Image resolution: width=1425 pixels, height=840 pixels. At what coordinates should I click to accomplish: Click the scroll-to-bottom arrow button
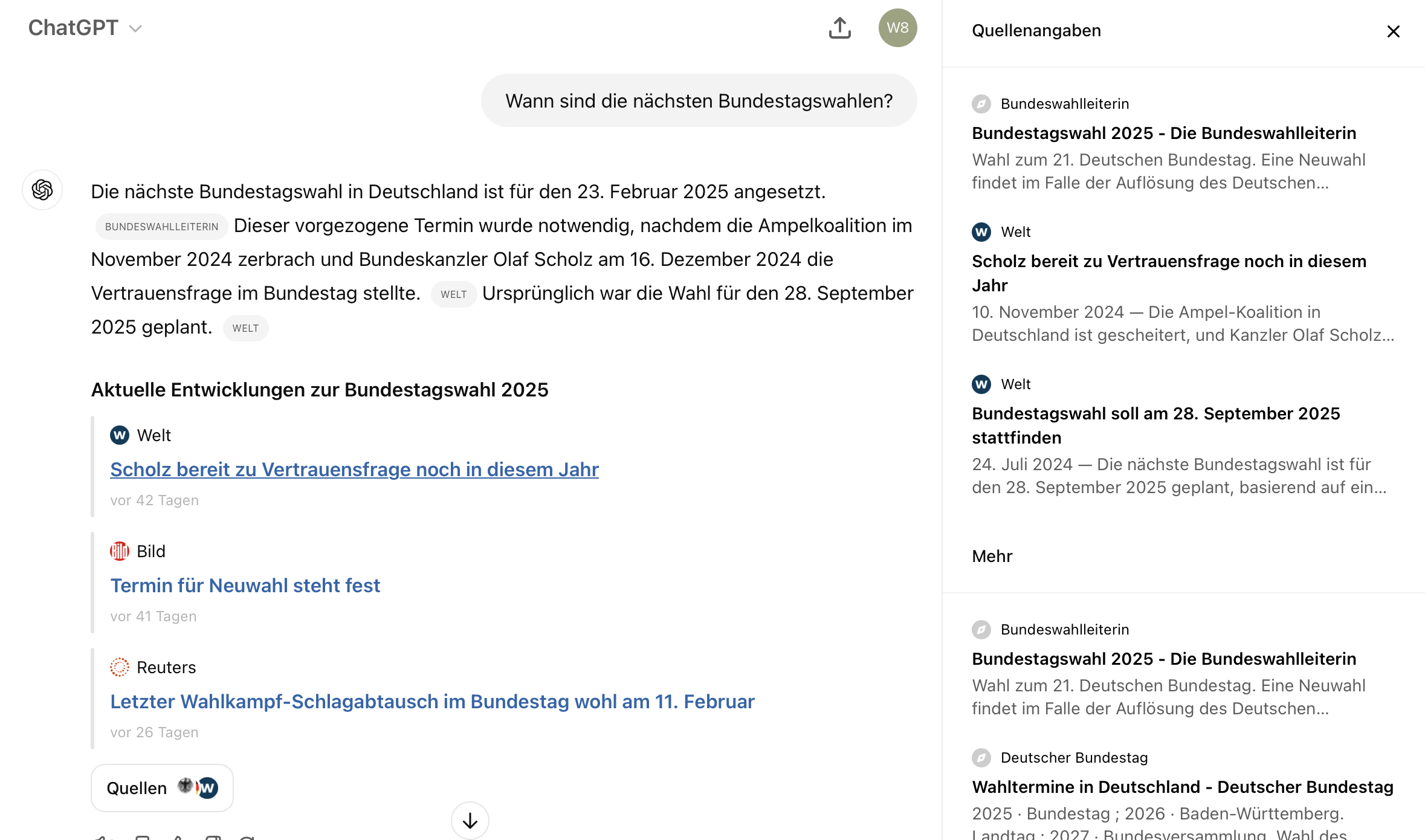pyautogui.click(x=470, y=821)
